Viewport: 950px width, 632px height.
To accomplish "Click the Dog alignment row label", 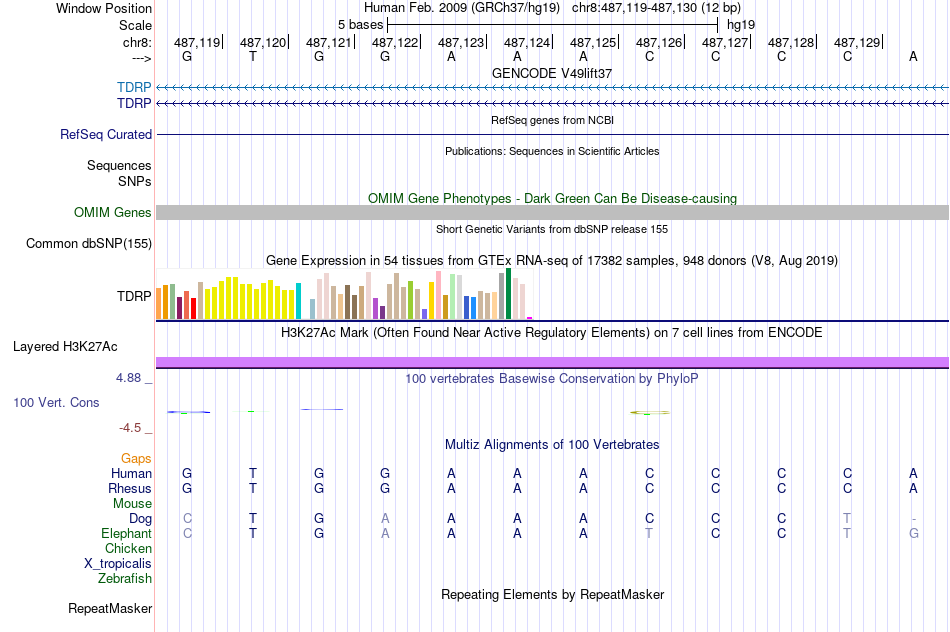I will click(x=140, y=519).
